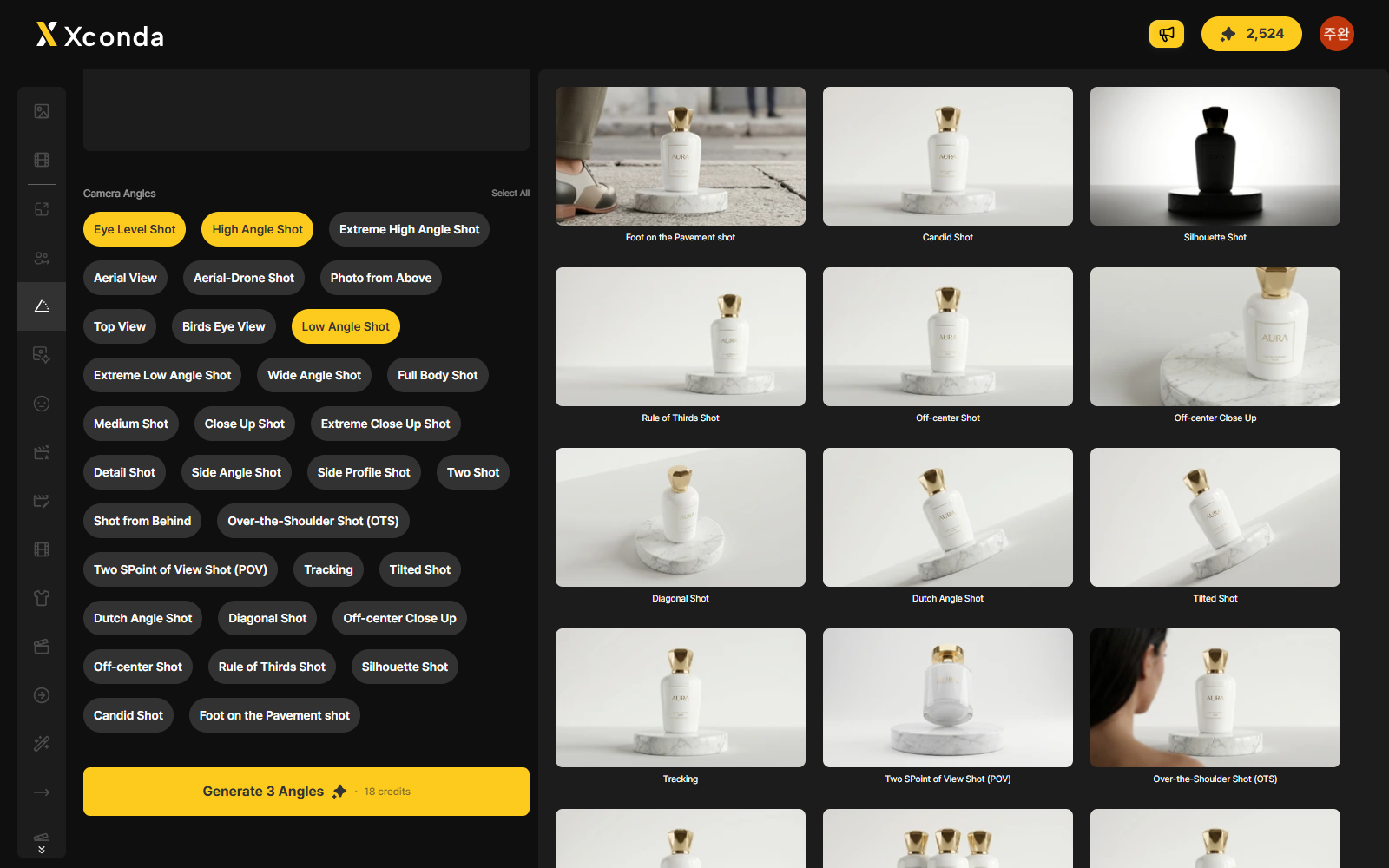This screenshot has width=1389, height=868.
Task: Click the megaphone announcements icon
Action: [1167, 34]
